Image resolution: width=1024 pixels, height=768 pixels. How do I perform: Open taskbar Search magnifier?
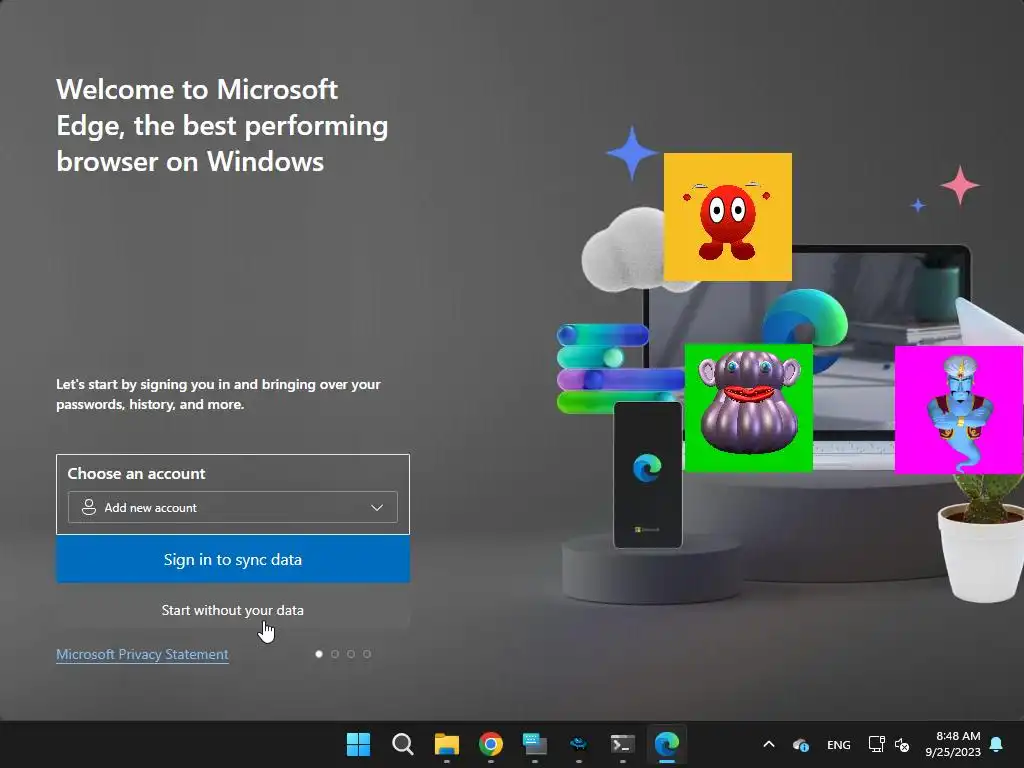pyautogui.click(x=402, y=744)
